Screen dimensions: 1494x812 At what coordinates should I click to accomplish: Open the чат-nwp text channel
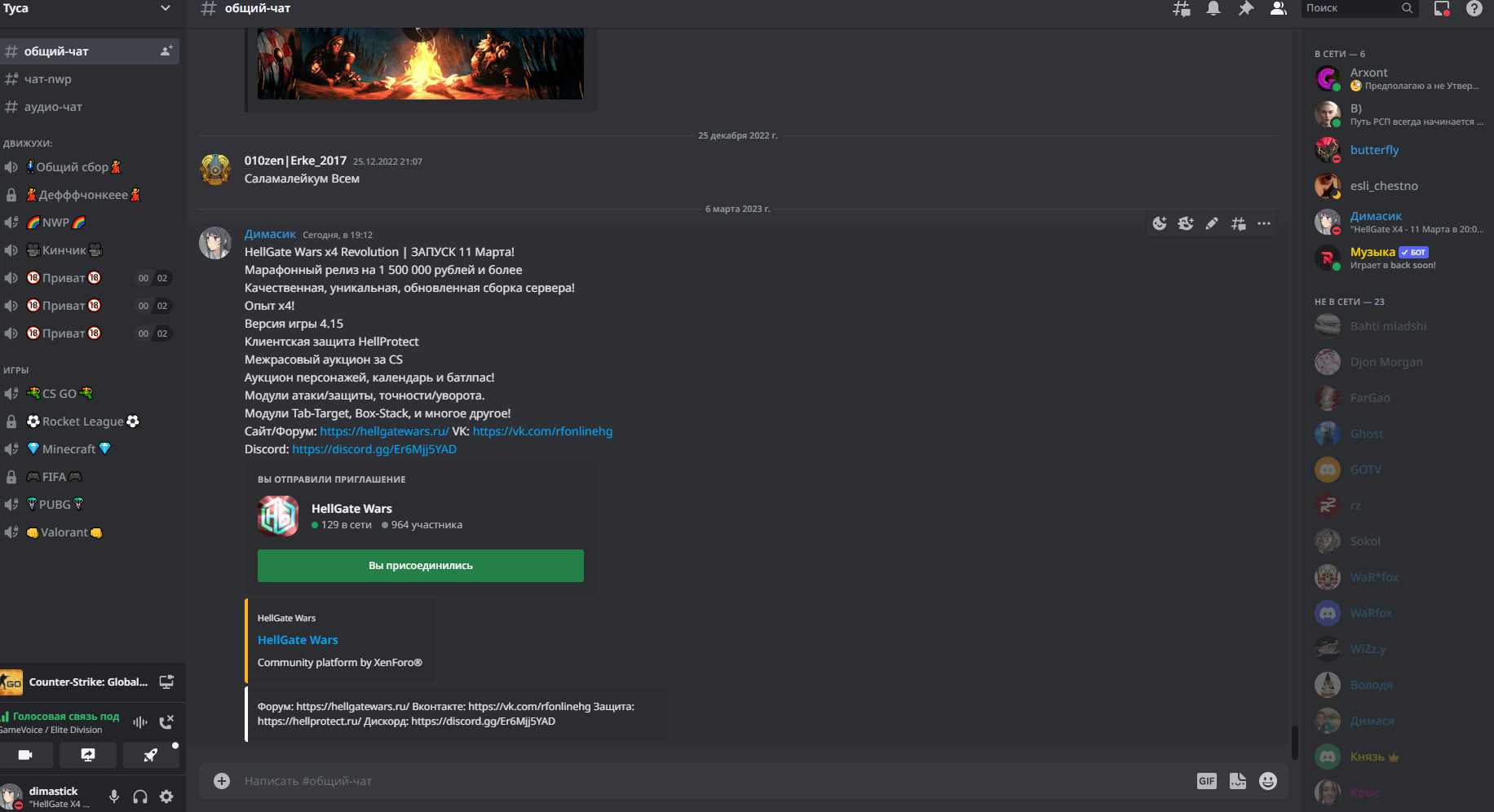point(90,79)
